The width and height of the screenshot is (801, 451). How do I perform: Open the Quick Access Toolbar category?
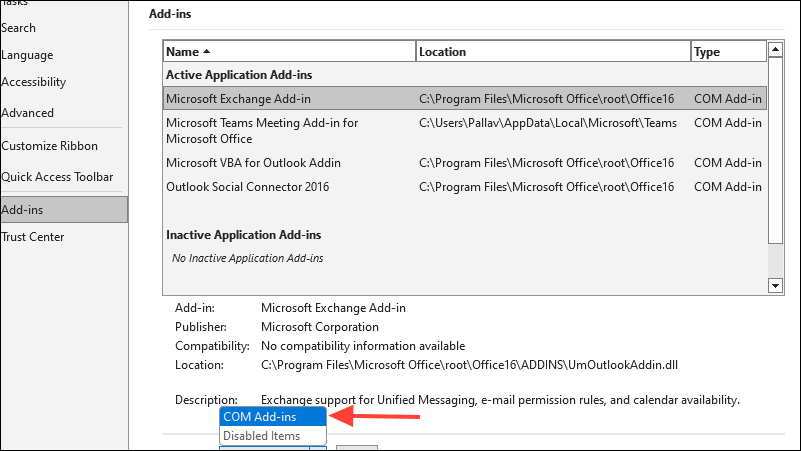tap(57, 177)
